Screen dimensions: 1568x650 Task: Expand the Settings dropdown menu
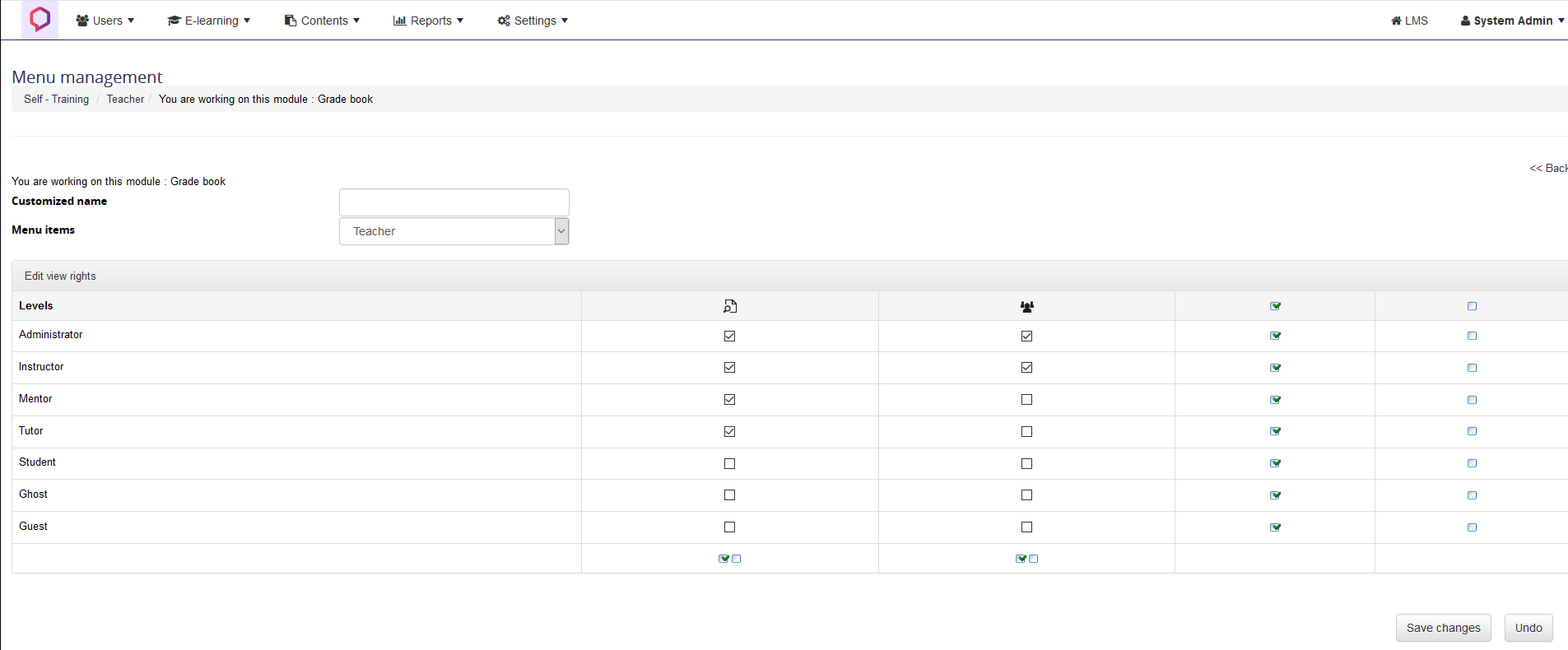pos(533,21)
